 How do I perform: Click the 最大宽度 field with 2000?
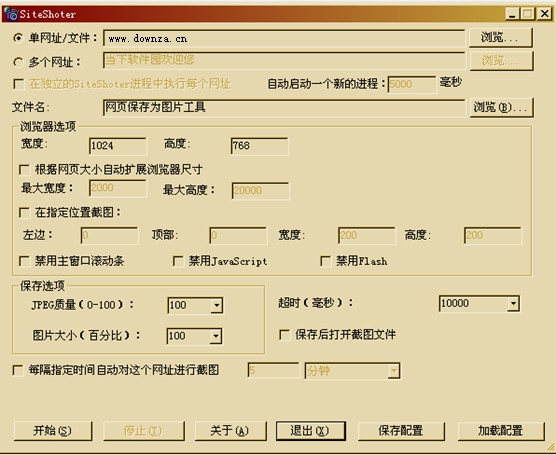pyautogui.click(x=118, y=188)
